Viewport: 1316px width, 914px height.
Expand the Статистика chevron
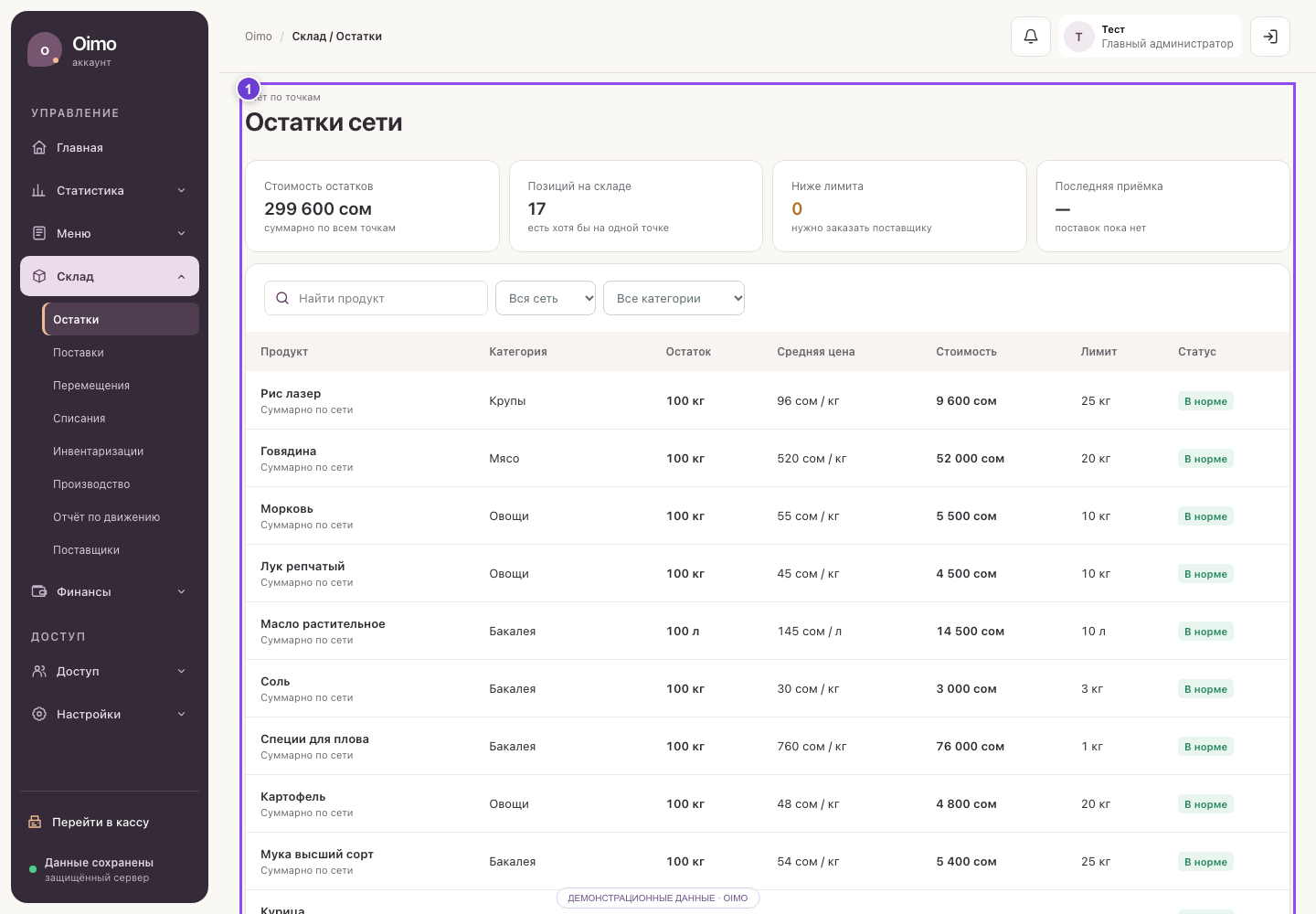[181, 190]
